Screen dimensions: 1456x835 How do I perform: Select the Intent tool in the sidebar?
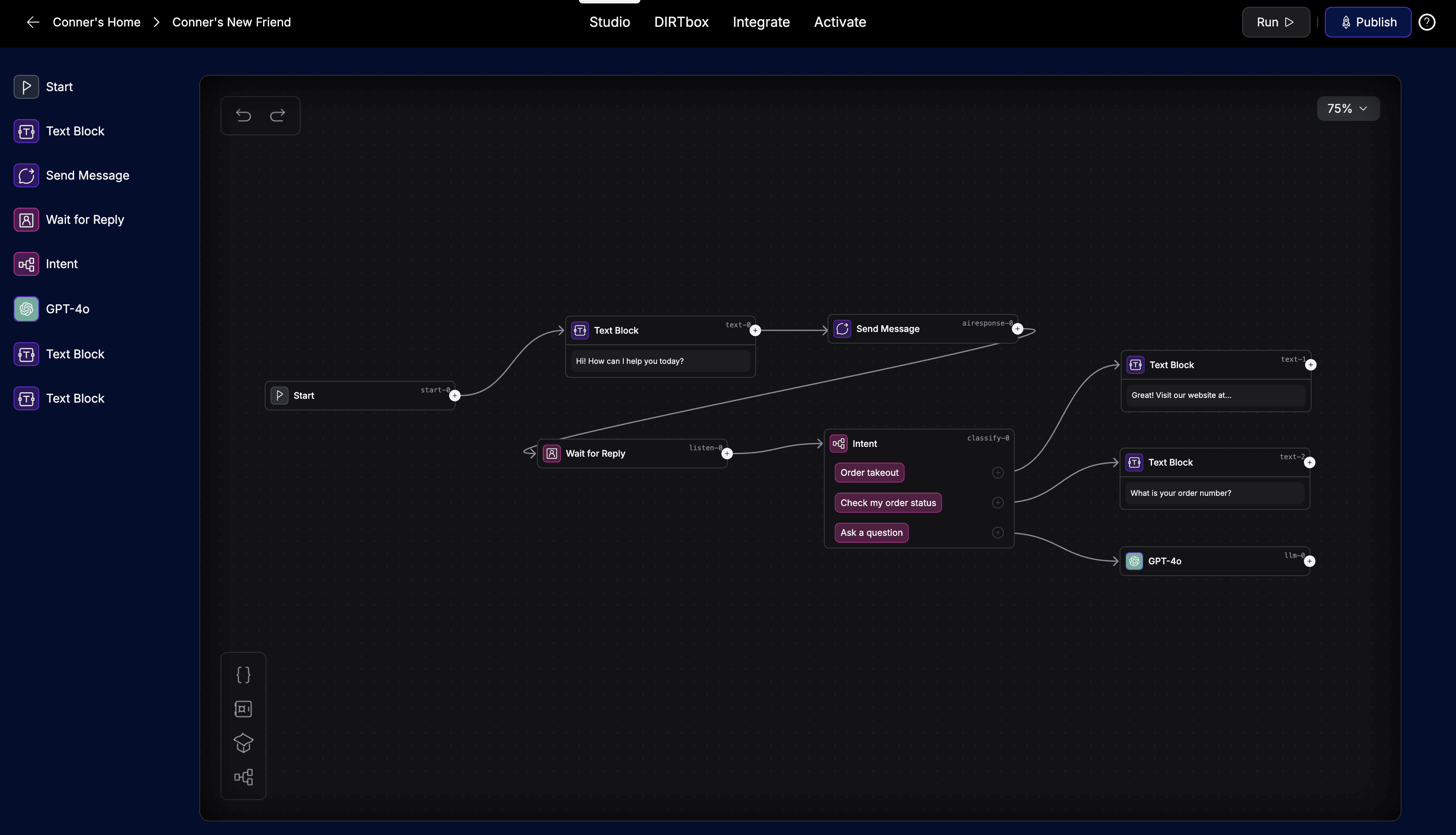click(61, 264)
